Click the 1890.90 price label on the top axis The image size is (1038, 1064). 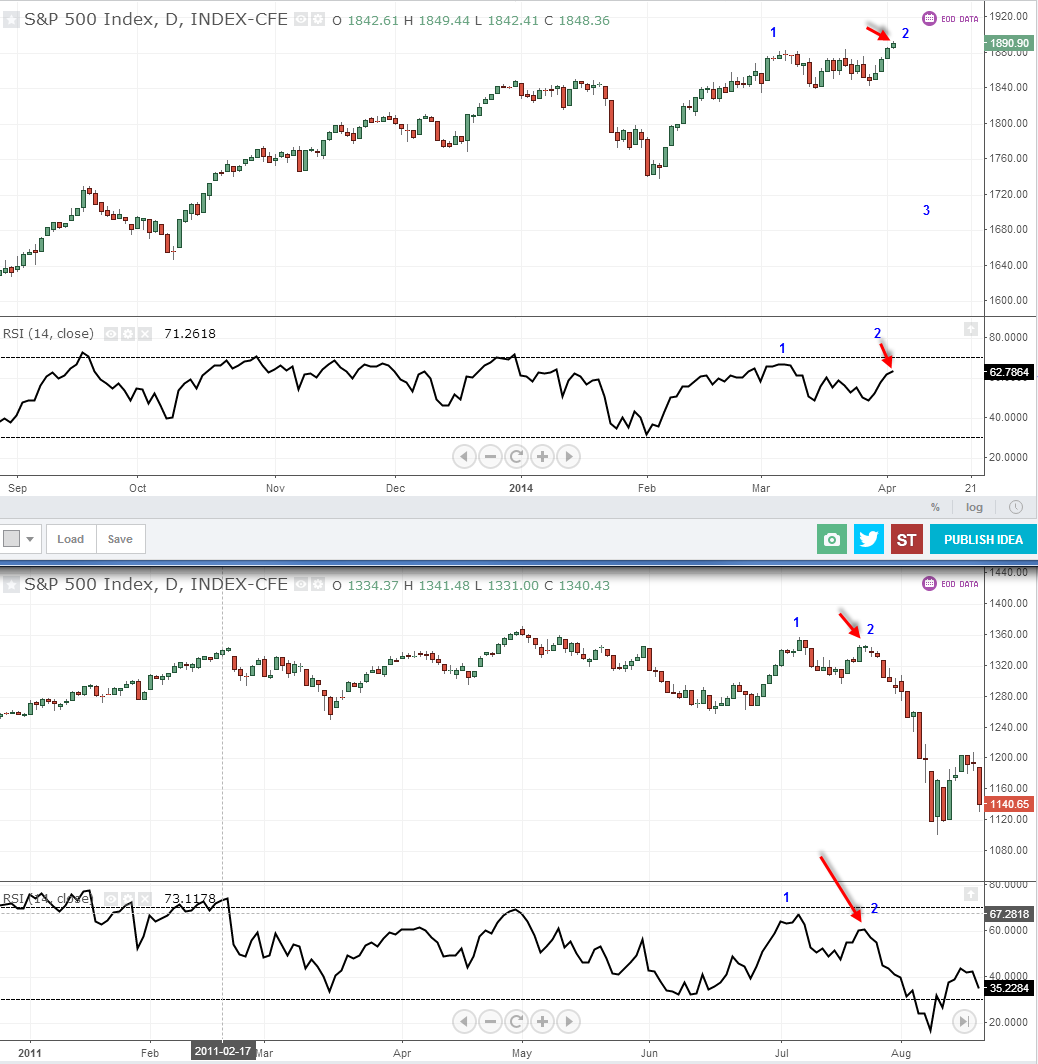(1009, 43)
